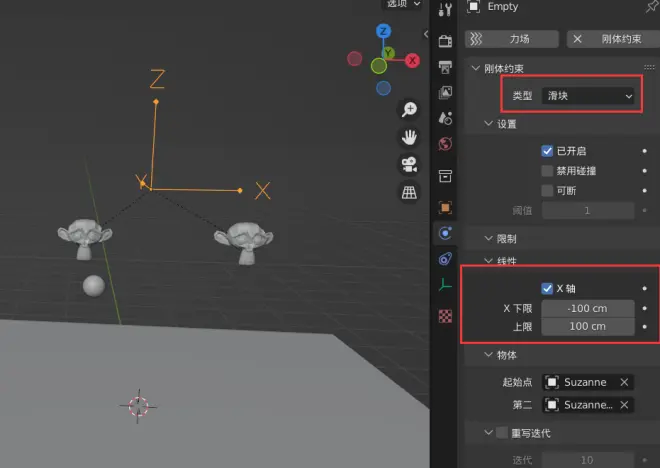Open the Tool properties tab
Screen dimensions: 660x468
pyautogui.click(x=445, y=8)
